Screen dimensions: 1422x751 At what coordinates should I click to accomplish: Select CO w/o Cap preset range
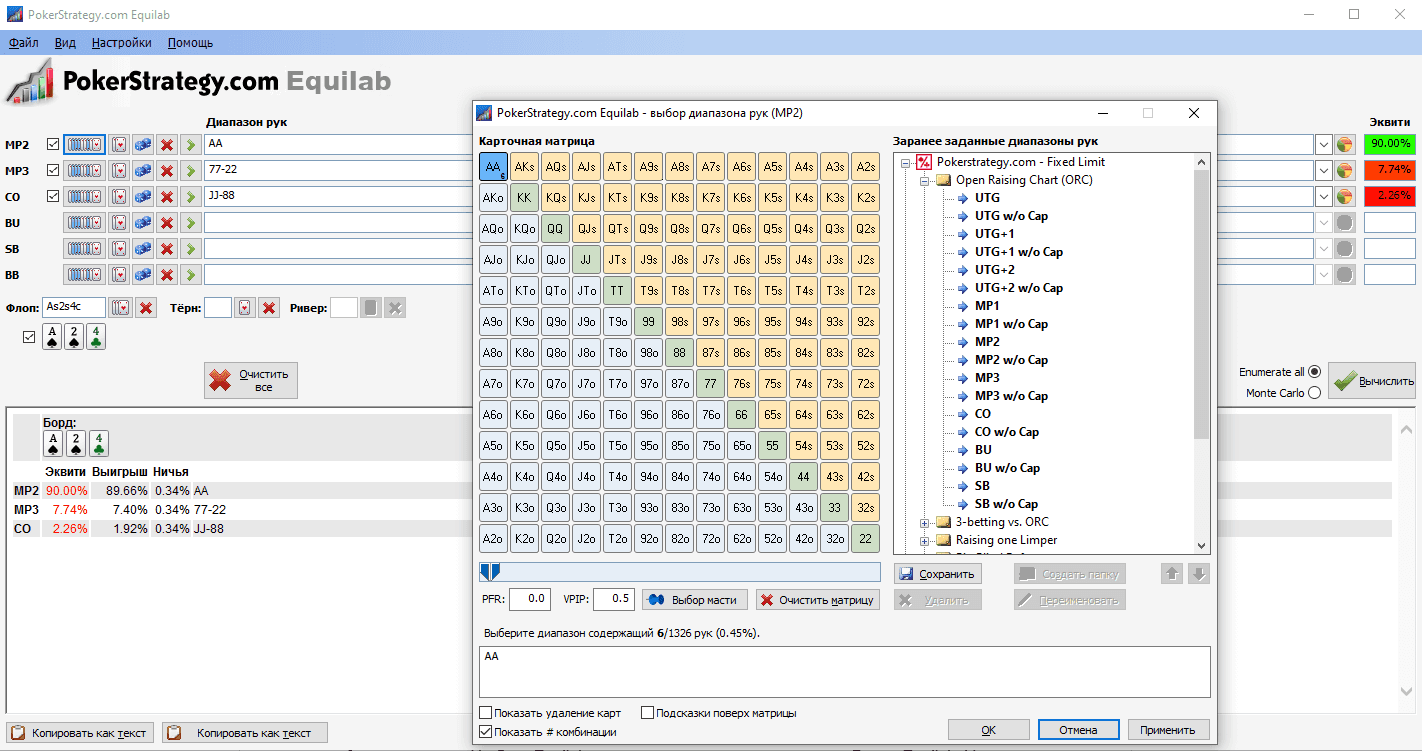pyautogui.click(x=1006, y=432)
